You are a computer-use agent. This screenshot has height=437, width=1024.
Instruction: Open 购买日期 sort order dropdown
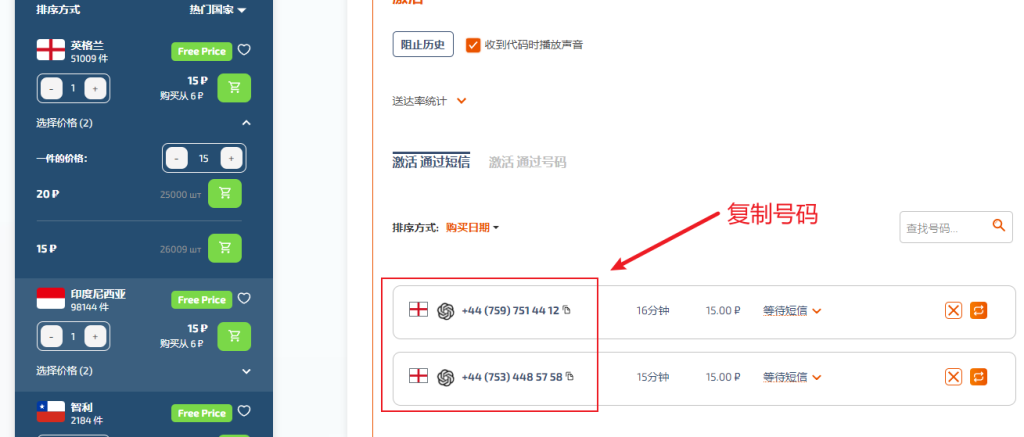coord(472,227)
